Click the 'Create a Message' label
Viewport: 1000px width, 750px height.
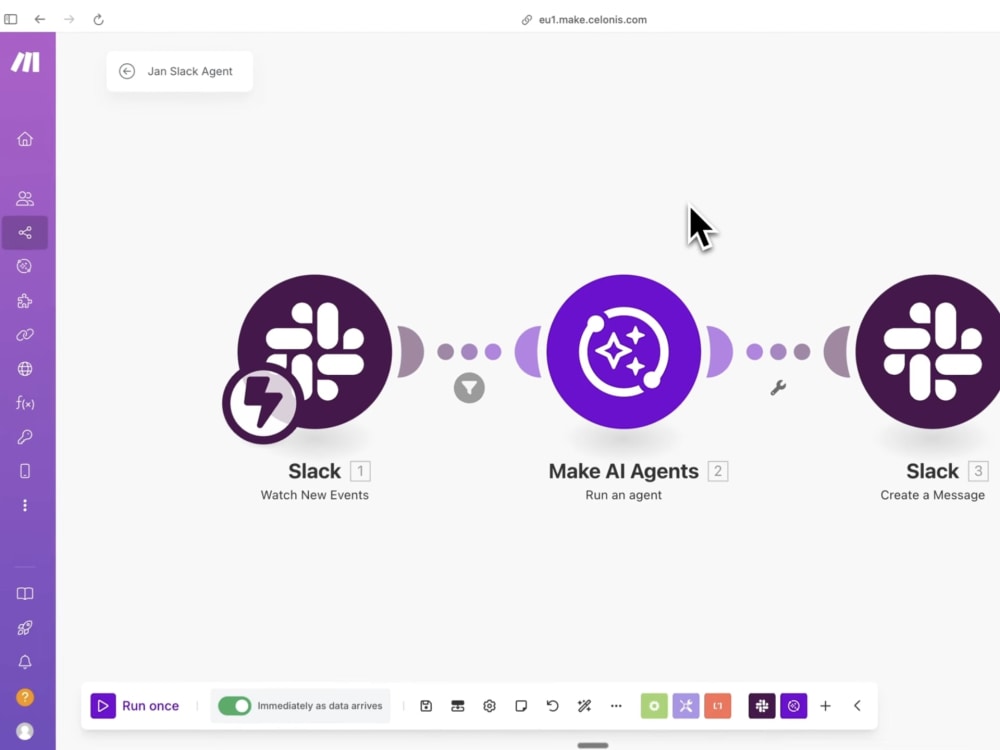(932, 495)
